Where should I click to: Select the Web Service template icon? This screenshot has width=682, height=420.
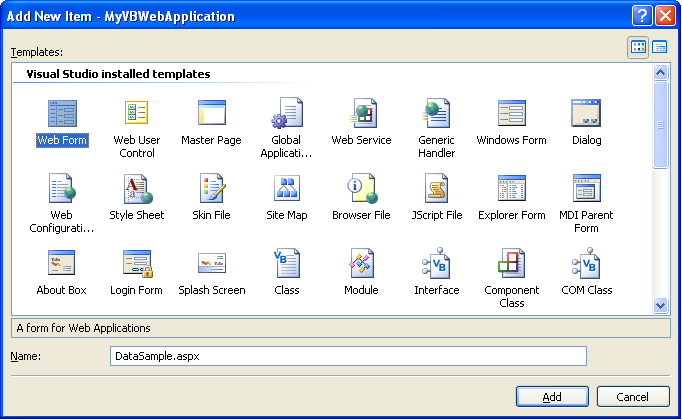coord(361,114)
